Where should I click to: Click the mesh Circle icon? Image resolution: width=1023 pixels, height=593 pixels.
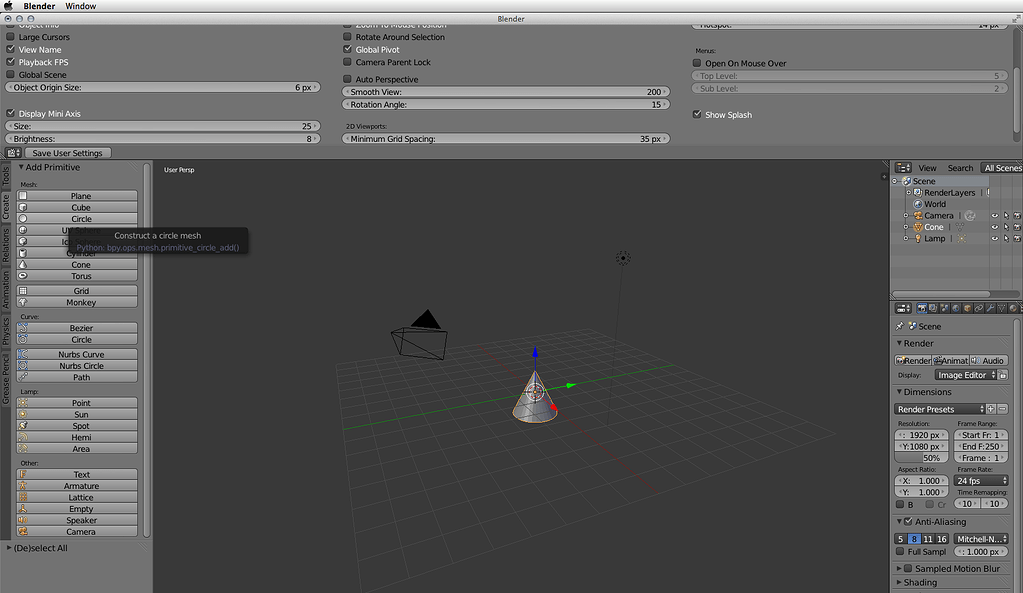point(23,219)
